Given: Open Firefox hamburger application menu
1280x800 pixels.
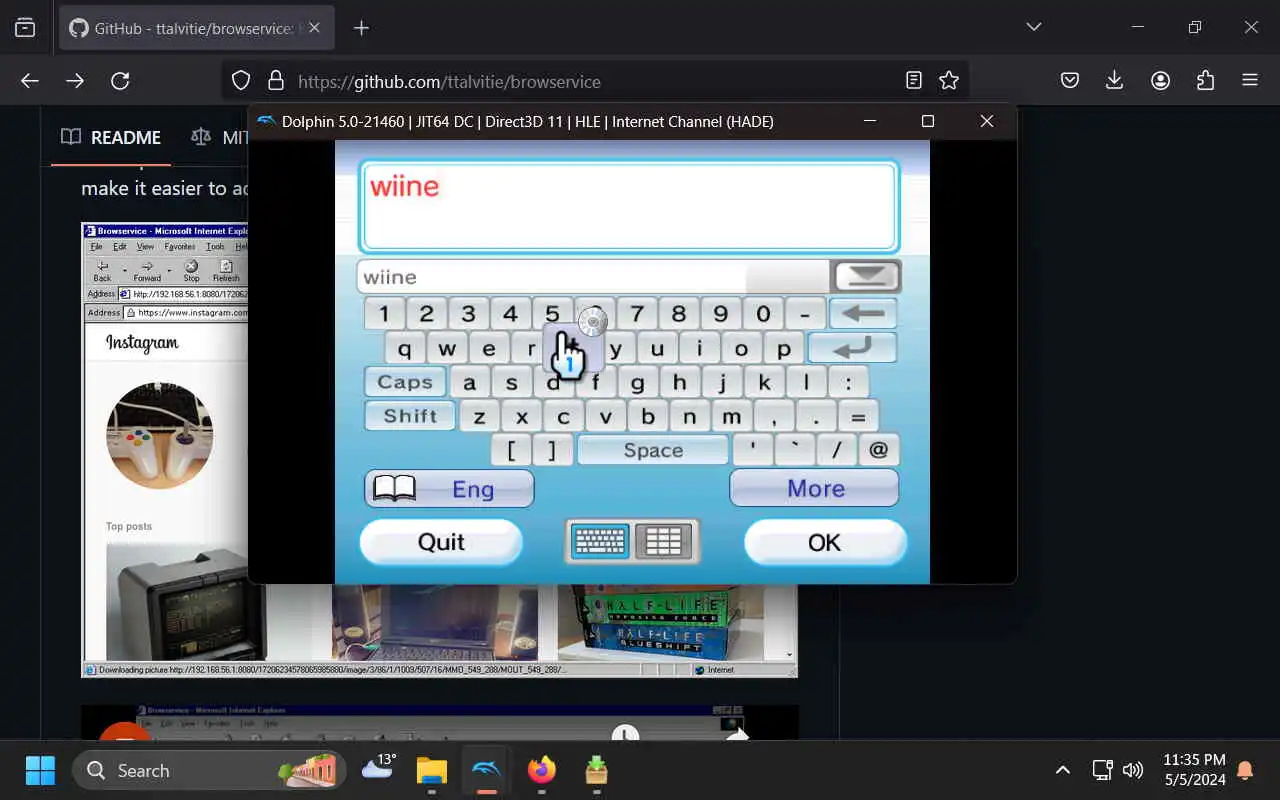Looking at the screenshot, I should (1250, 81).
